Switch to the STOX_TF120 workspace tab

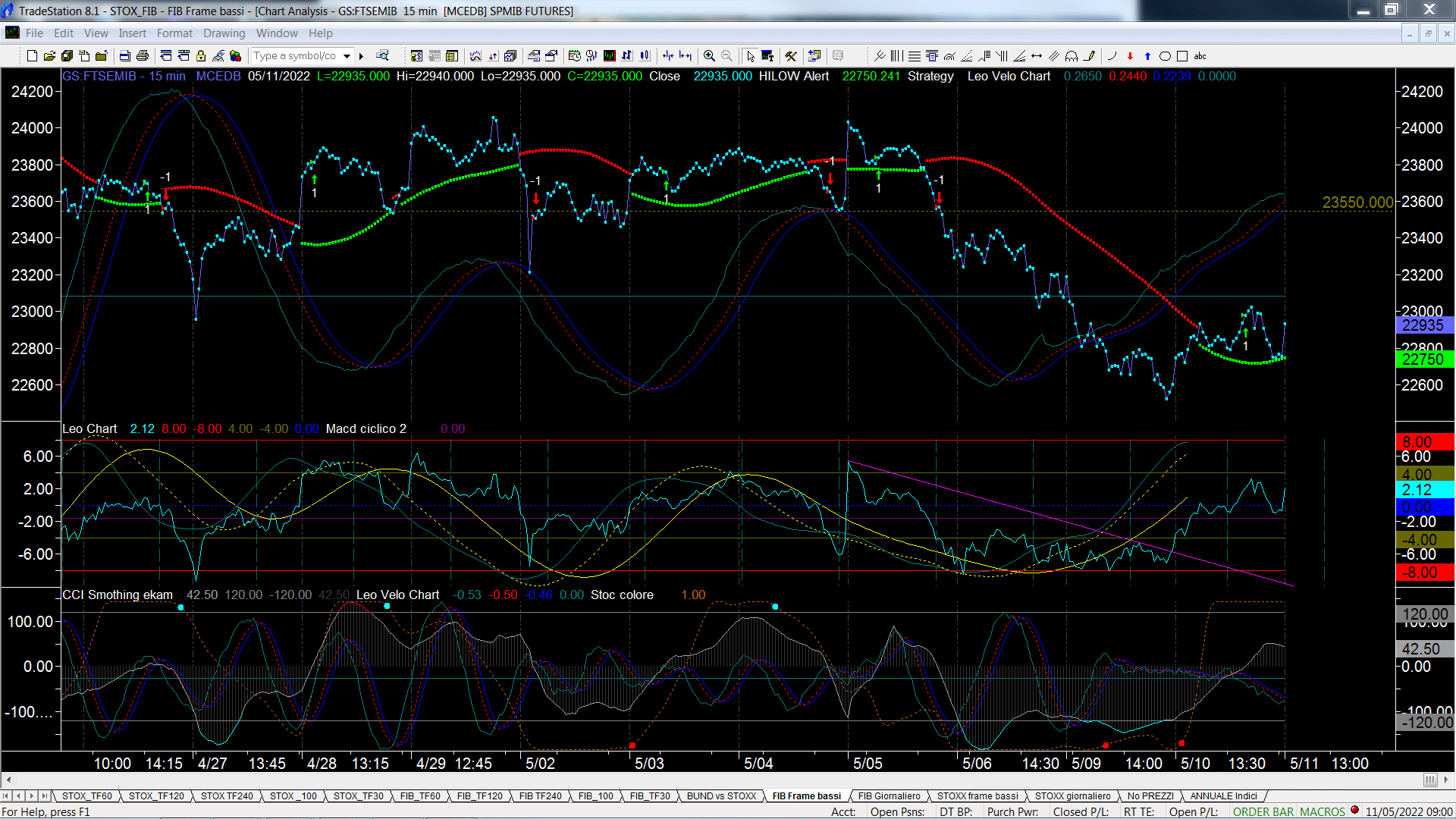(156, 796)
